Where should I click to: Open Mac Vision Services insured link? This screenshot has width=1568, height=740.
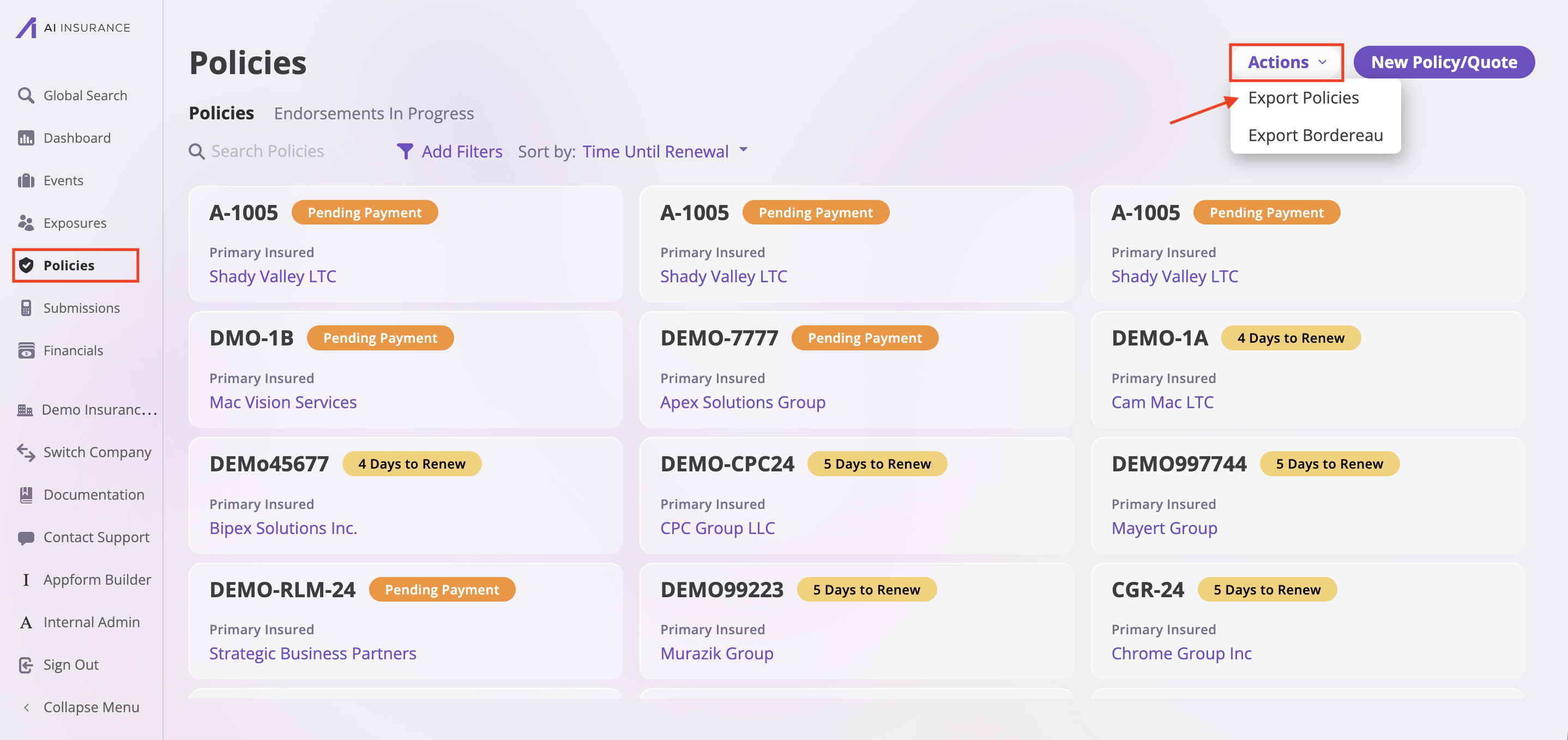point(282,402)
